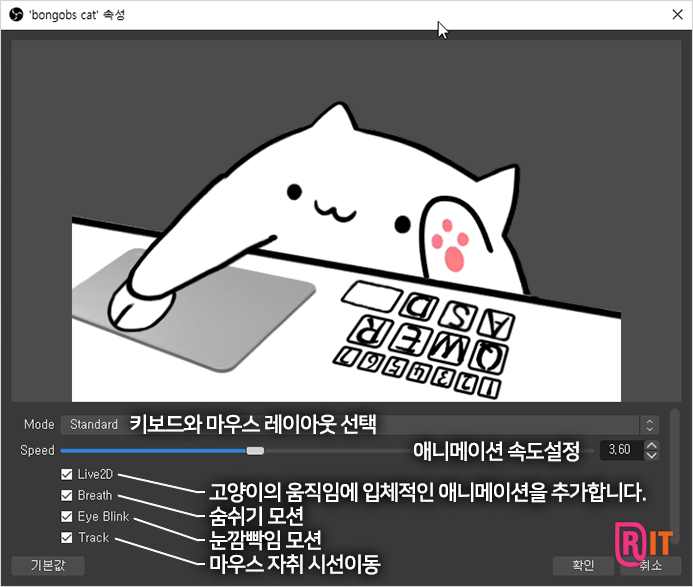
Task: Close the bongobs cat properties window
Action: coord(677,15)
